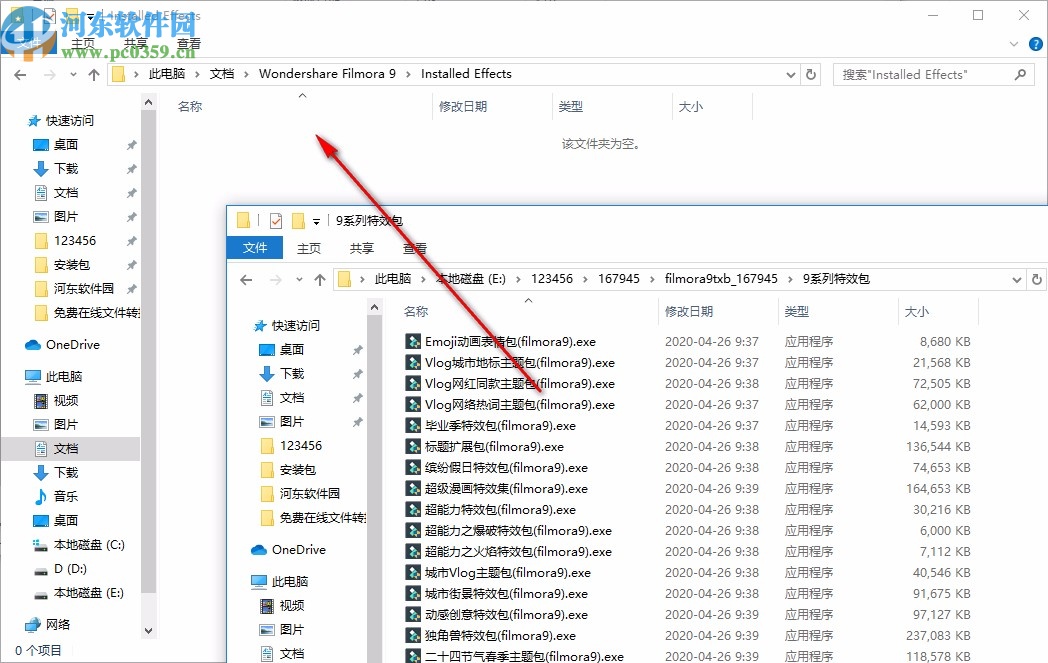The image size is (1048, 663).
Task: Select 城市Vlog主题包(filmora9).exe
Action: pyautogui.click(x=497, y=573)
